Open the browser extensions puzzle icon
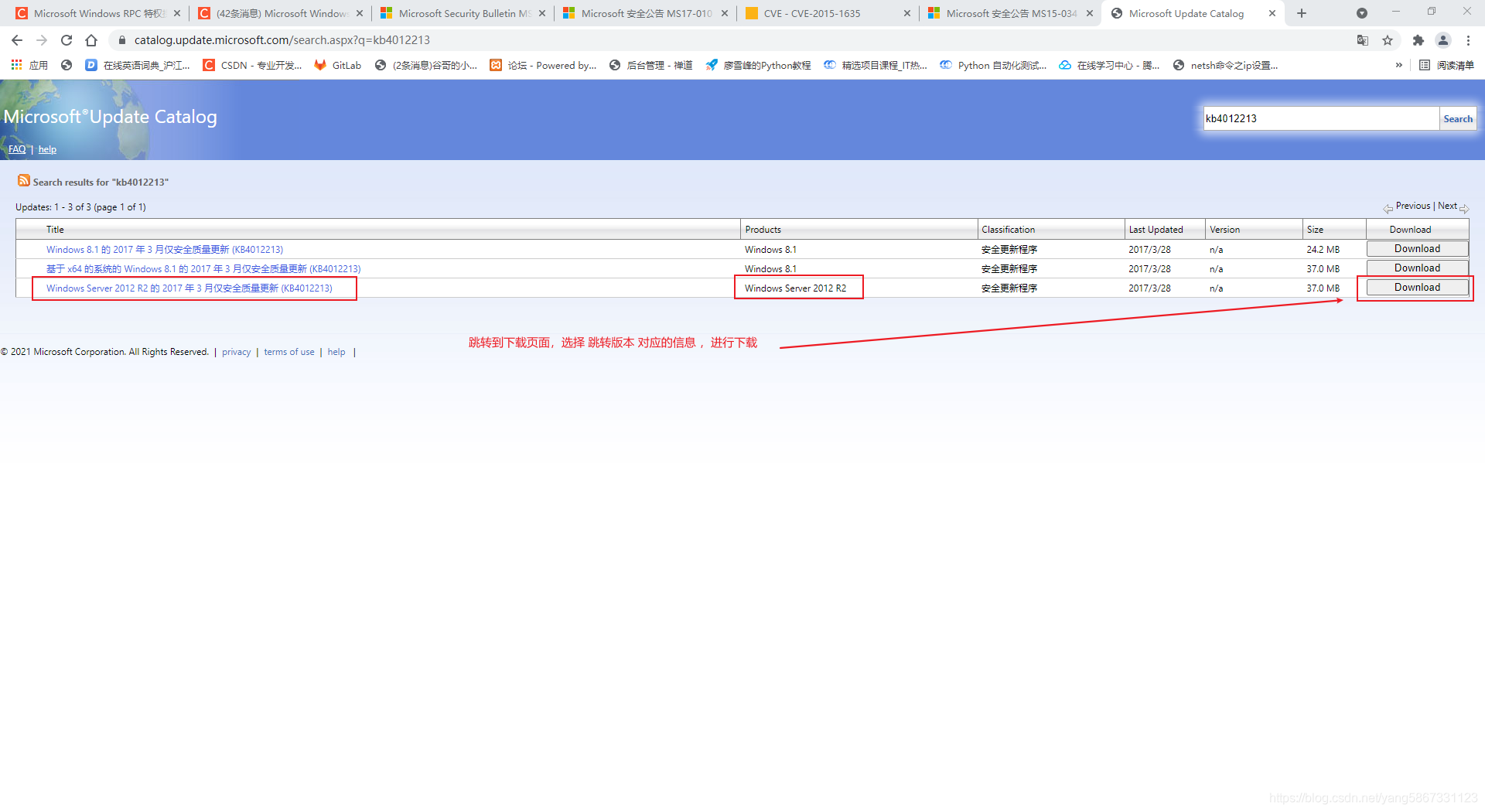 pos(1418,40)
